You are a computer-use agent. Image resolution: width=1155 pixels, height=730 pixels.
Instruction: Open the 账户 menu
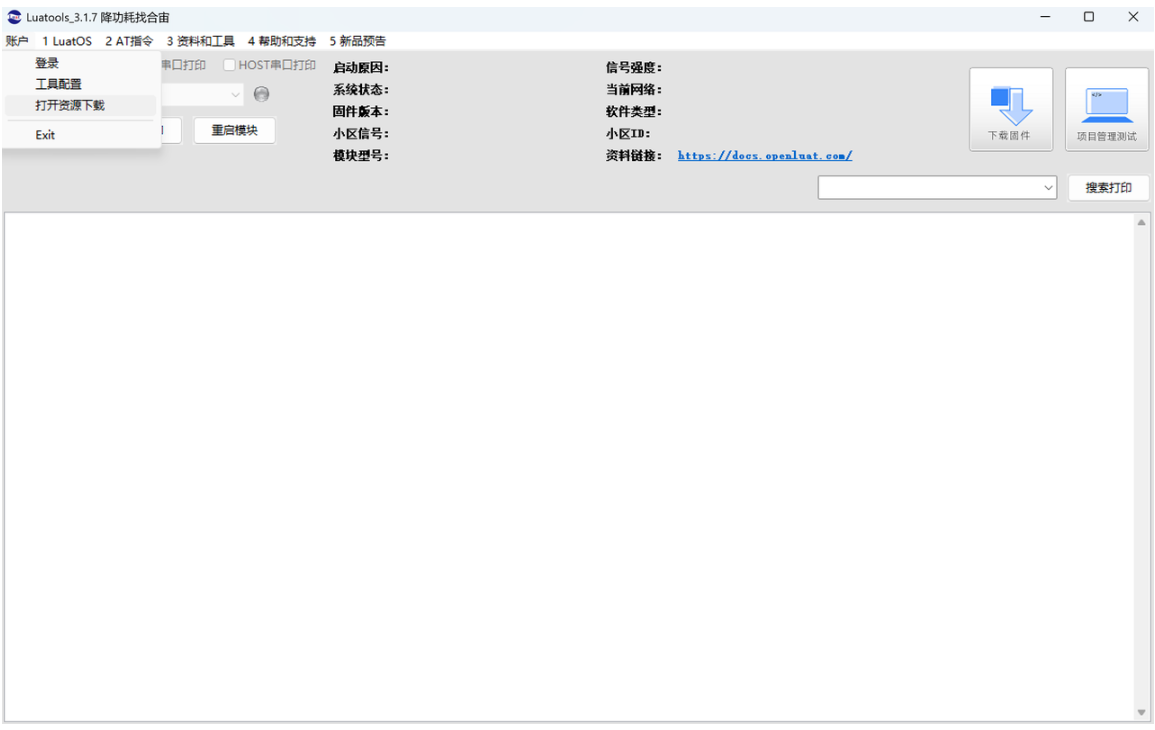click(x=17, y=40)
